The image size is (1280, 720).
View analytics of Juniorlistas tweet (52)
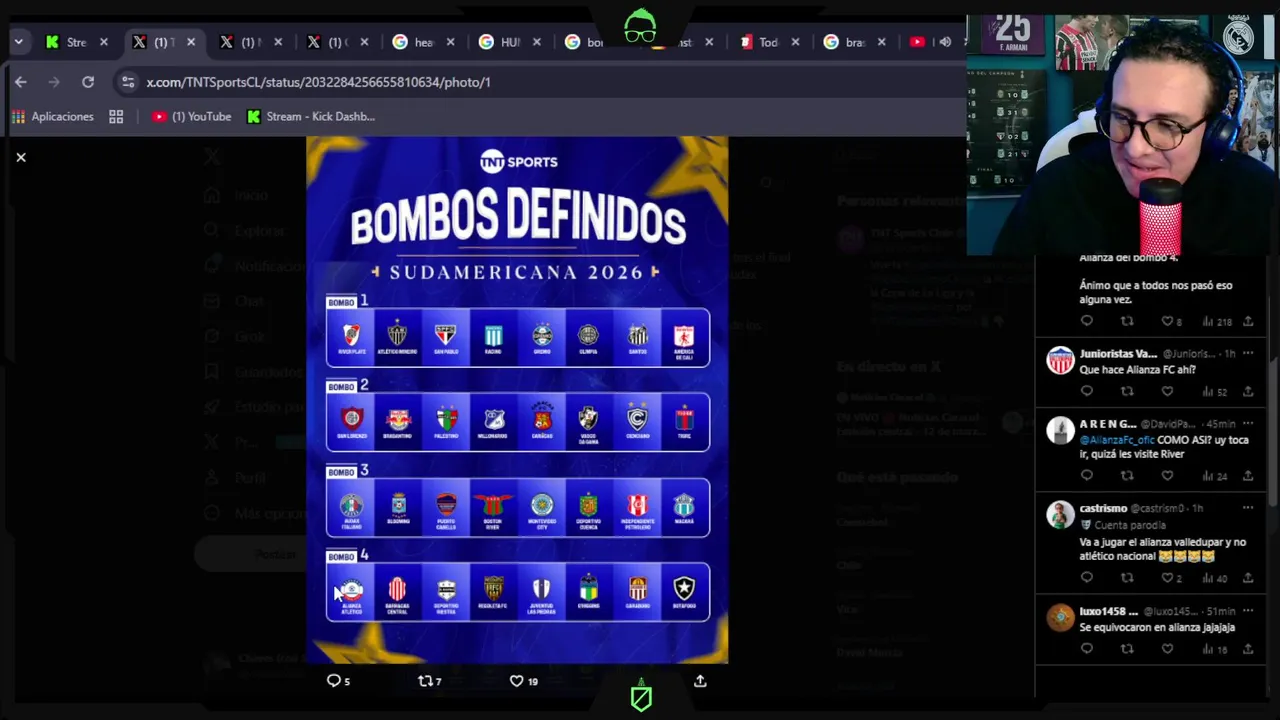point(1213,391)
